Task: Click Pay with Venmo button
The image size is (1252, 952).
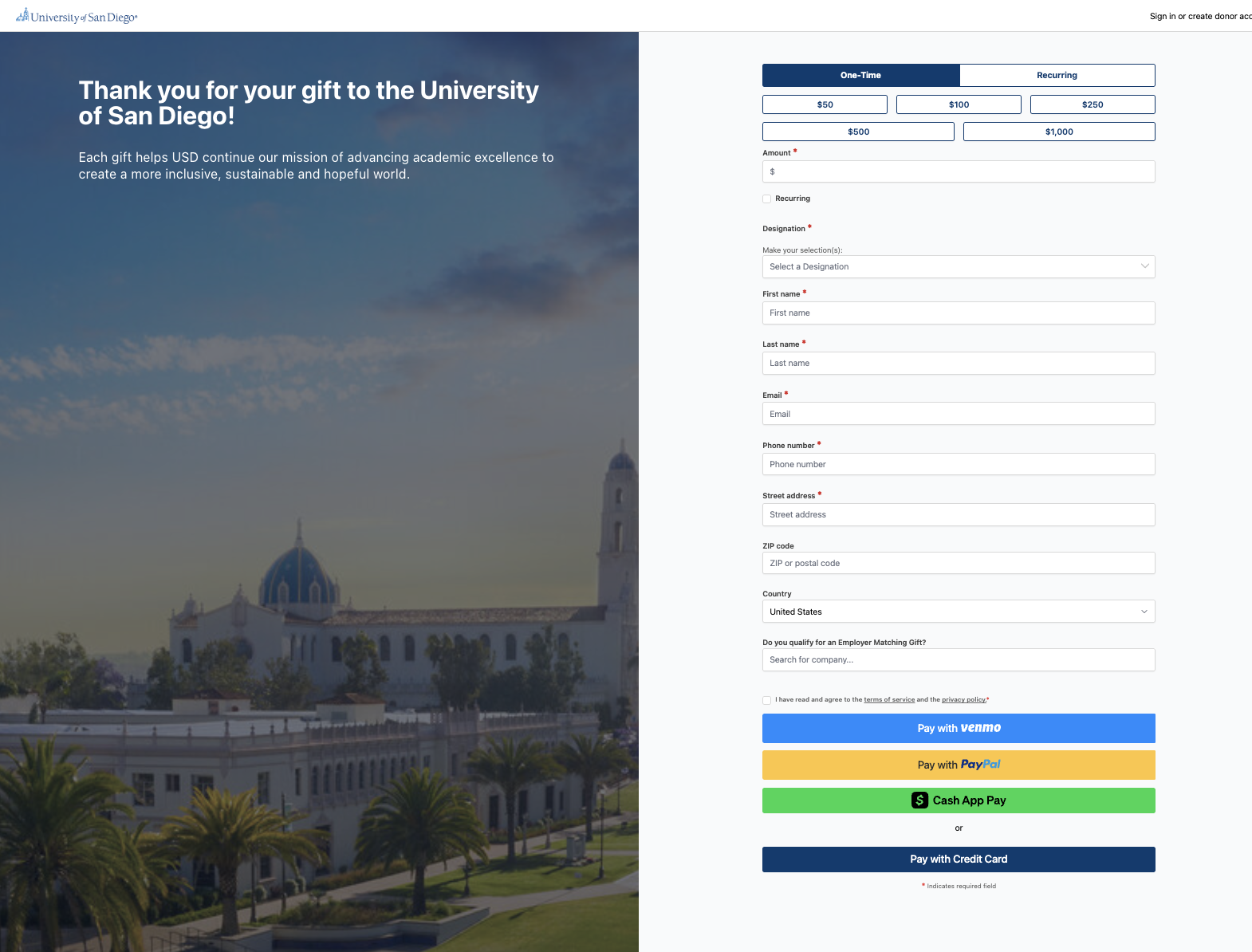Action: pos(959,728)
